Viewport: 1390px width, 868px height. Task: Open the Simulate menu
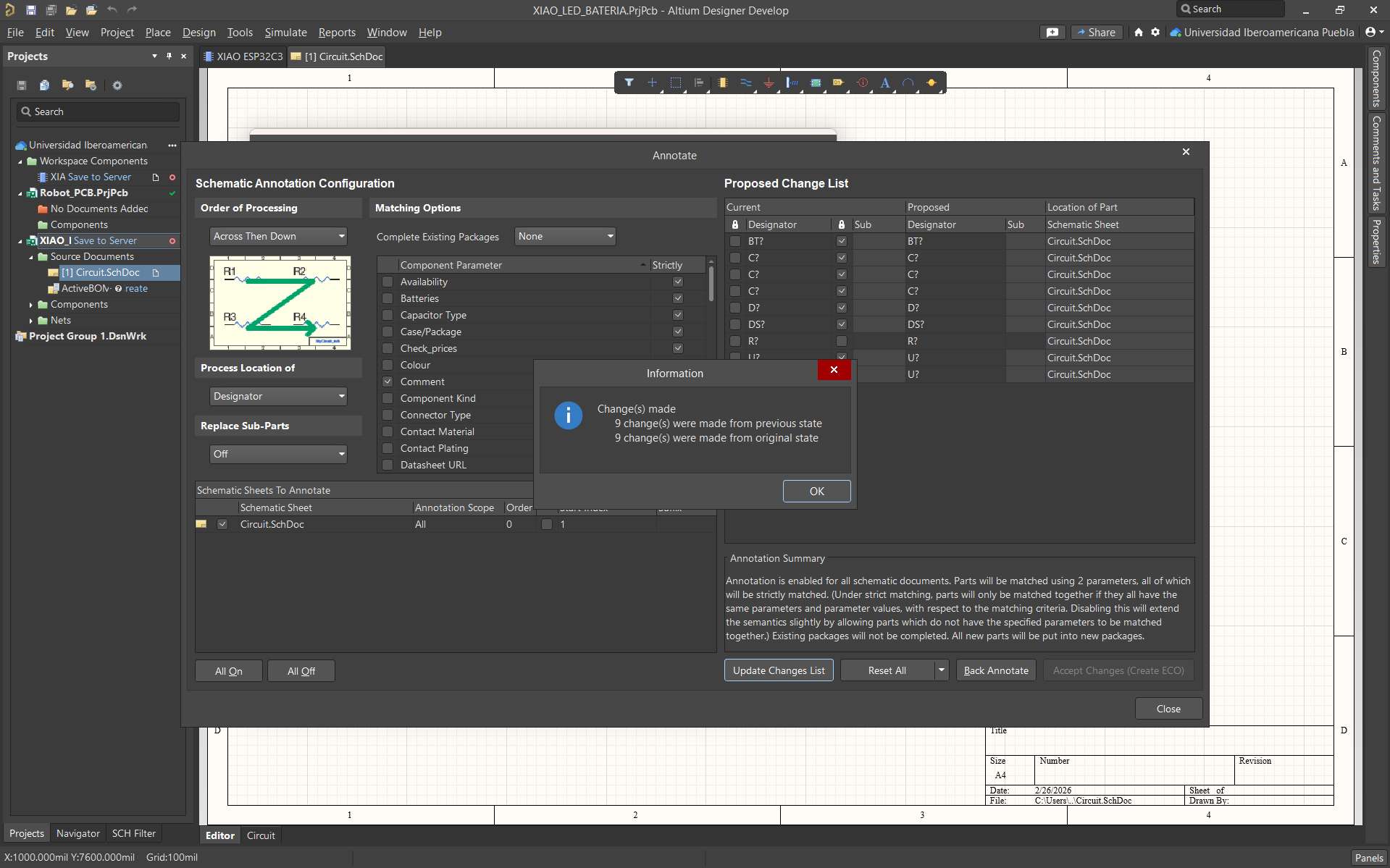coord(285,32)
